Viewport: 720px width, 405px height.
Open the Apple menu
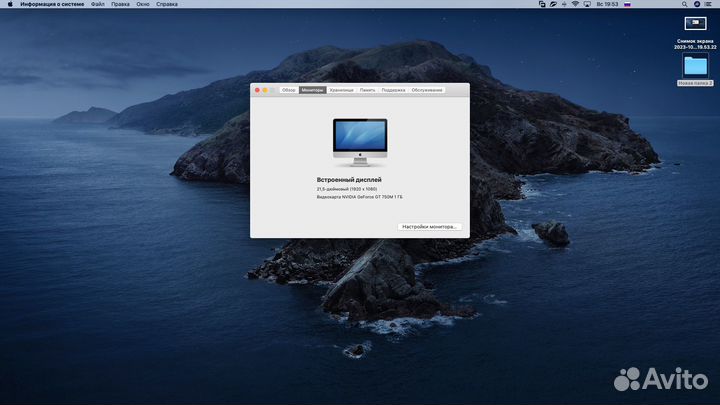click(10, 4)
